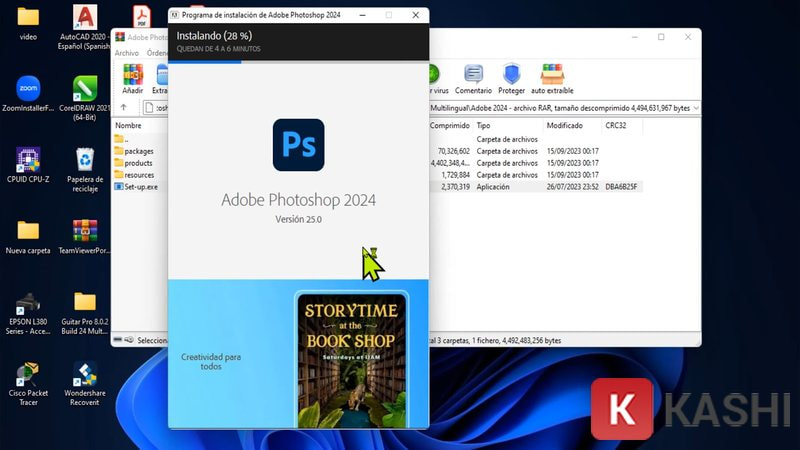The width and height of the screenshot is (800, 450).
Task: Click Proteger shield icon in WinRAR
Action: pyautogui.click(x=511, y=79)
